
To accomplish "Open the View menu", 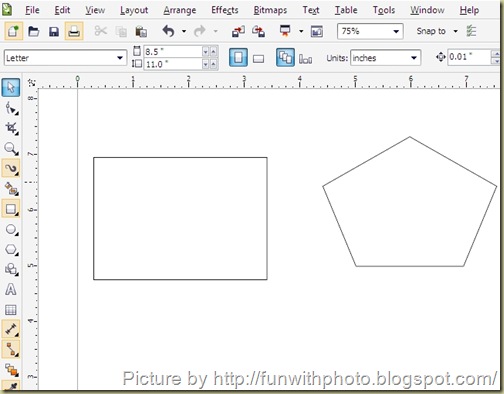I will coord(95,10).
